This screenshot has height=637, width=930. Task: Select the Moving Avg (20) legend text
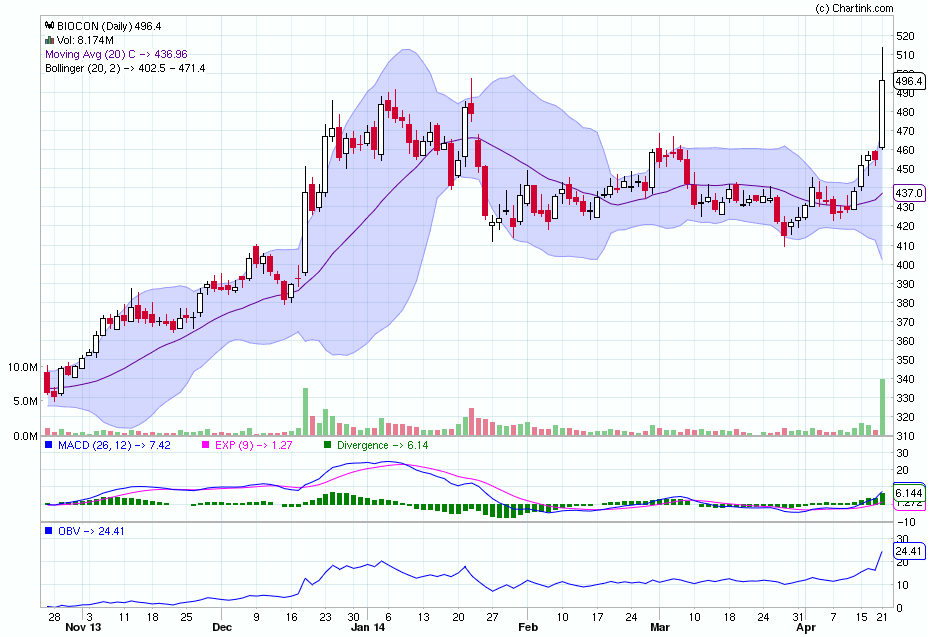click(116, 54)
